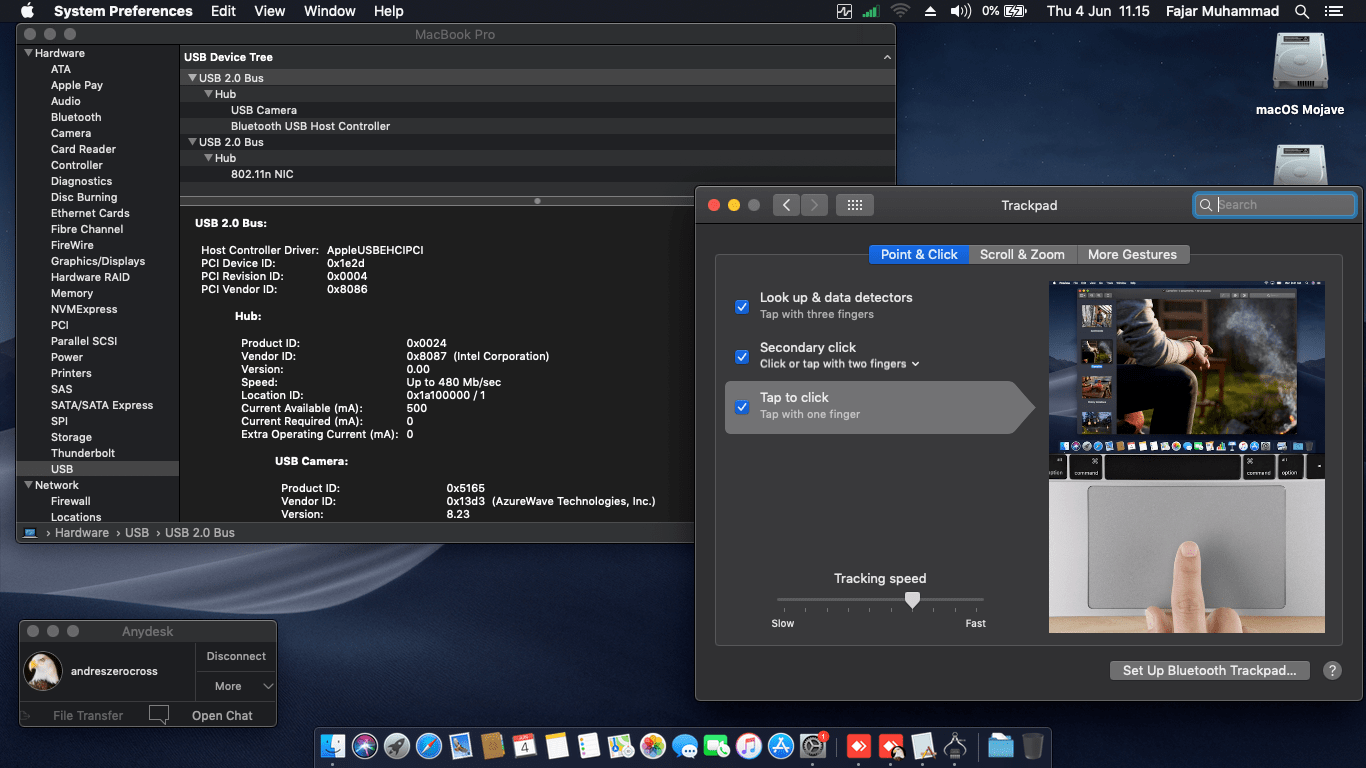The image size is (1366, 768).
Task: Toggle the Tap to click checkbox
Action: pyautogui.click(x=742, y=406)
